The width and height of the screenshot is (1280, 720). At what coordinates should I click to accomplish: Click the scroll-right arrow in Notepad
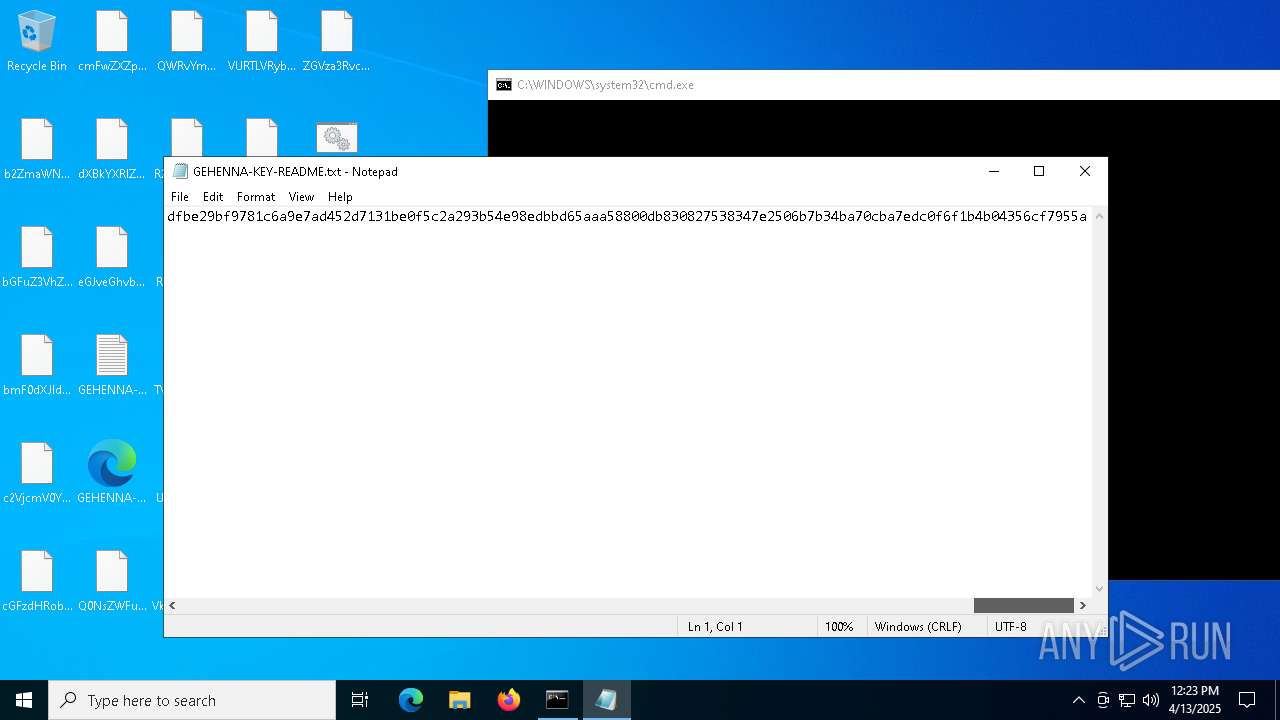click(x=1082, y=605)
